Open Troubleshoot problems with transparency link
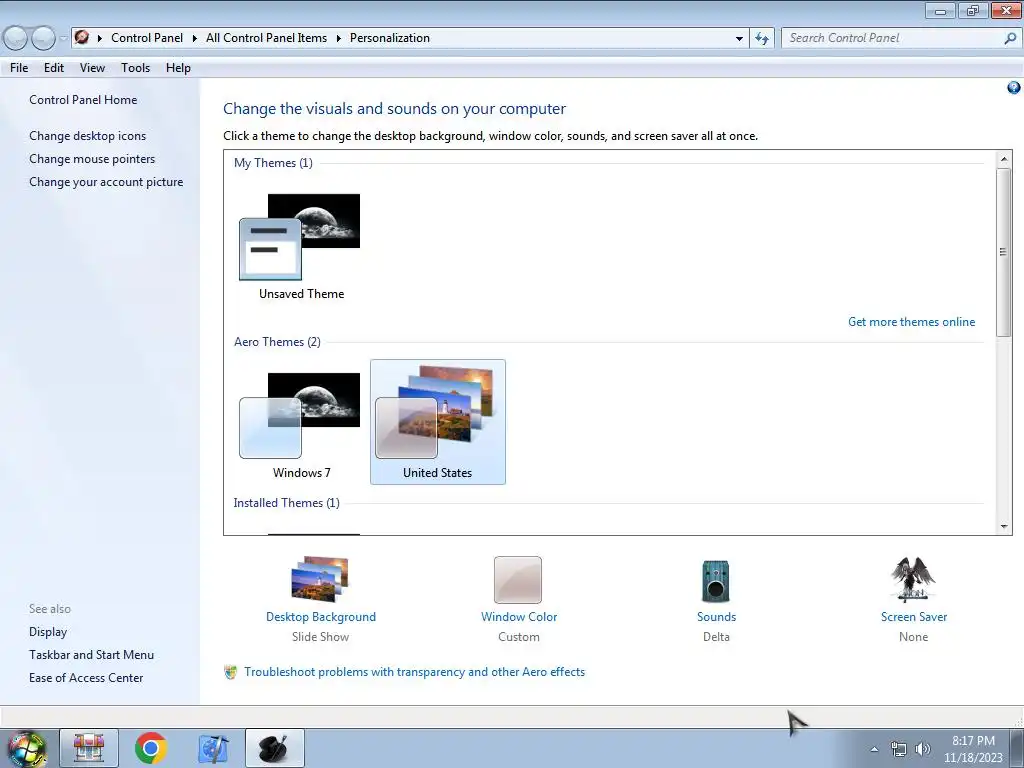1024x768 pixels. click(x=414, y=672)
